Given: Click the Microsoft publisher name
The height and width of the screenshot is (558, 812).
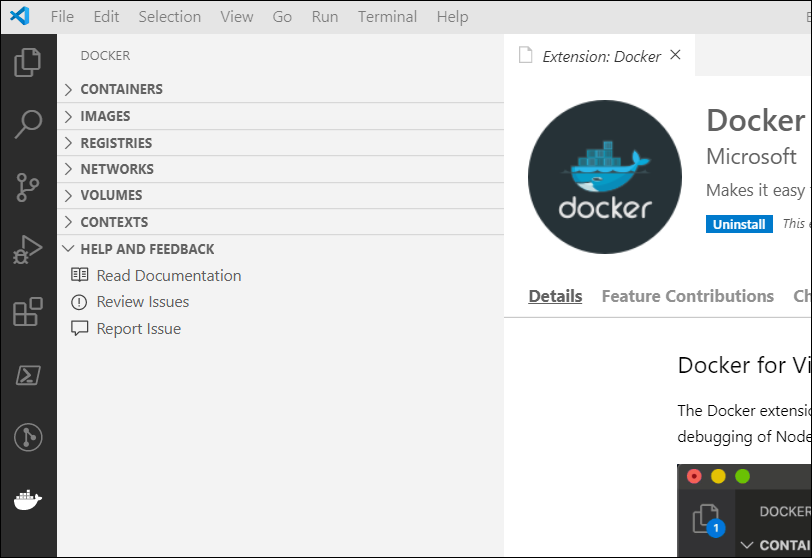Looking at the screenshot, I should pyautogui.click(x=751, y=156).
